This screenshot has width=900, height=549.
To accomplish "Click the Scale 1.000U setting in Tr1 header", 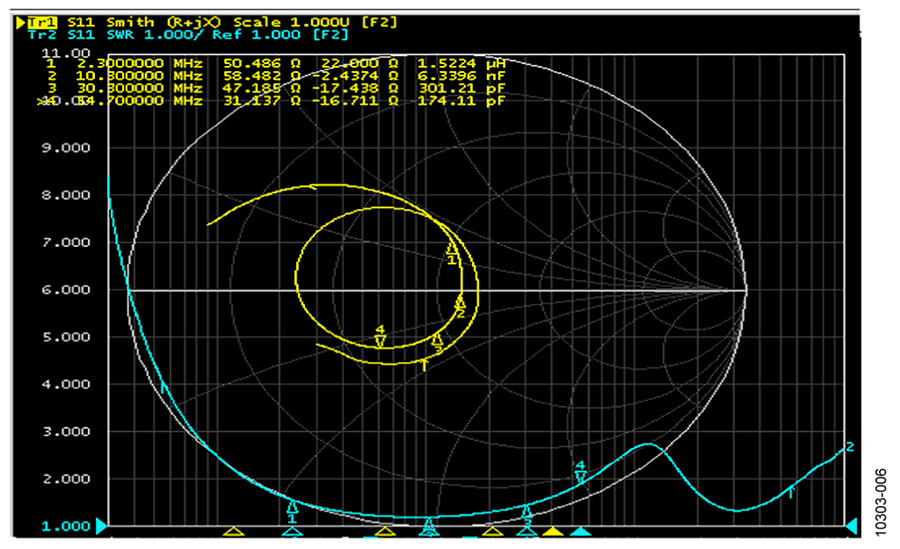I will click(x=291, y=22).
